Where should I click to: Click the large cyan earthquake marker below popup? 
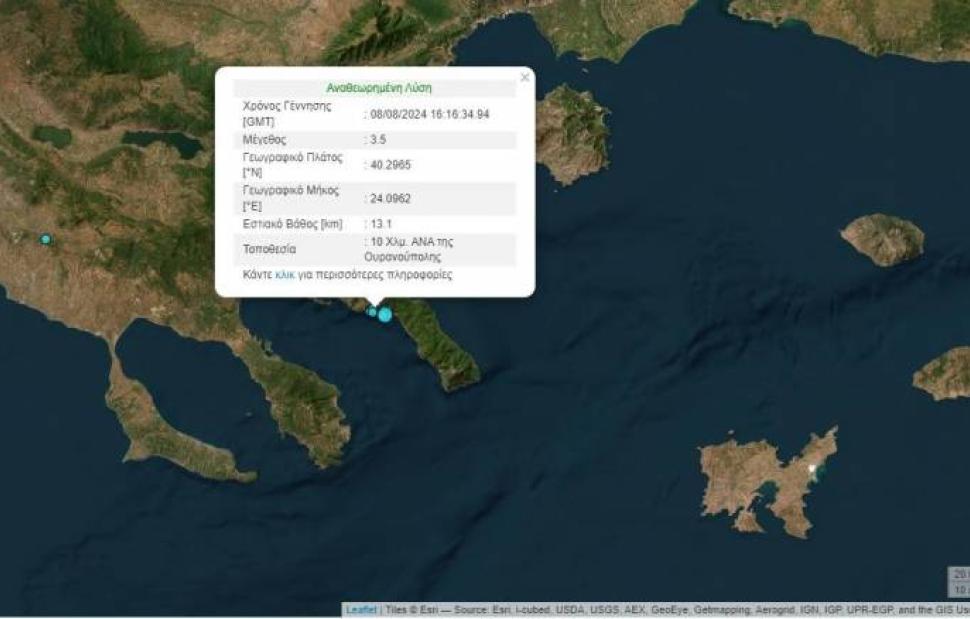385,315
